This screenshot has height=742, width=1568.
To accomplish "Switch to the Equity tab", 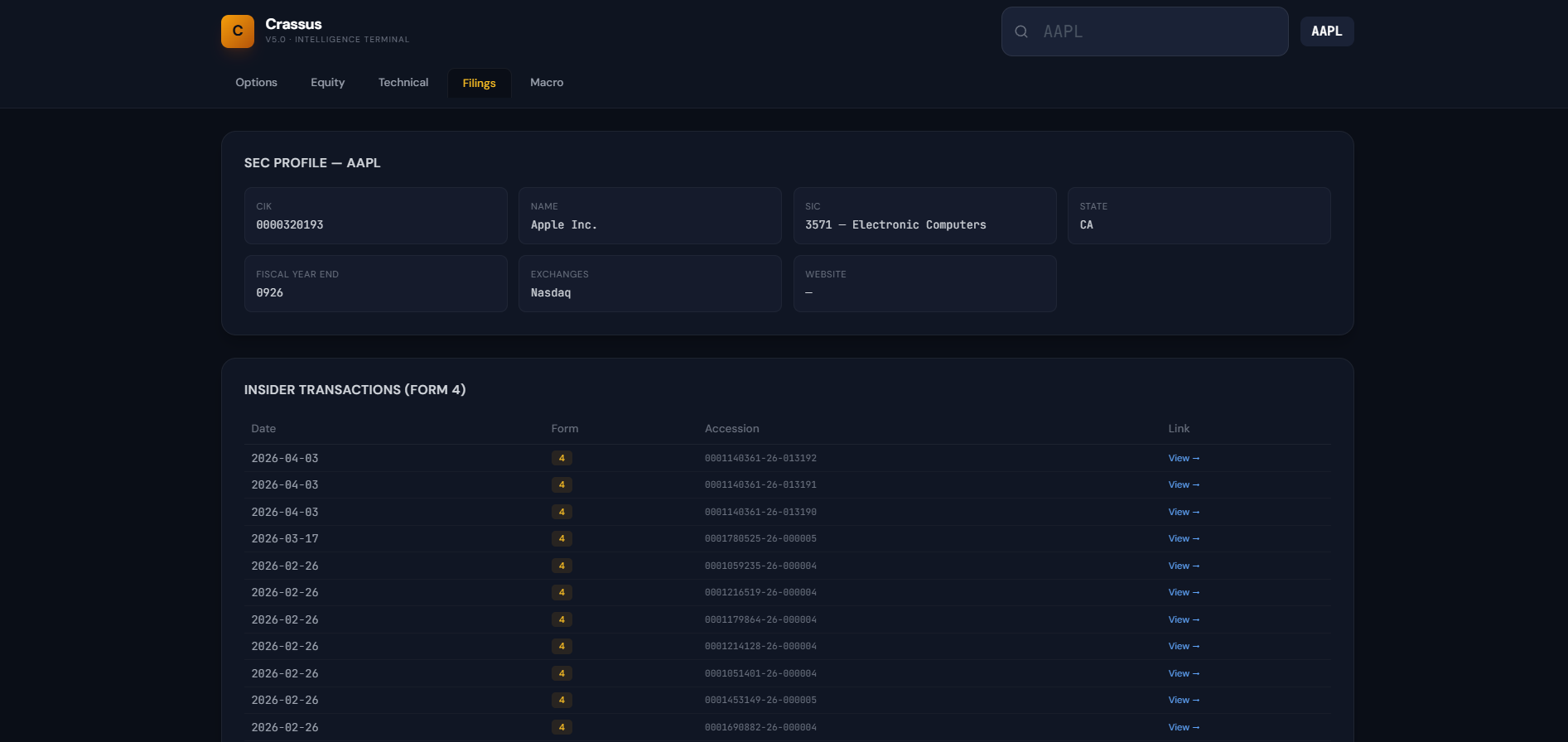I will coord(328,83).
